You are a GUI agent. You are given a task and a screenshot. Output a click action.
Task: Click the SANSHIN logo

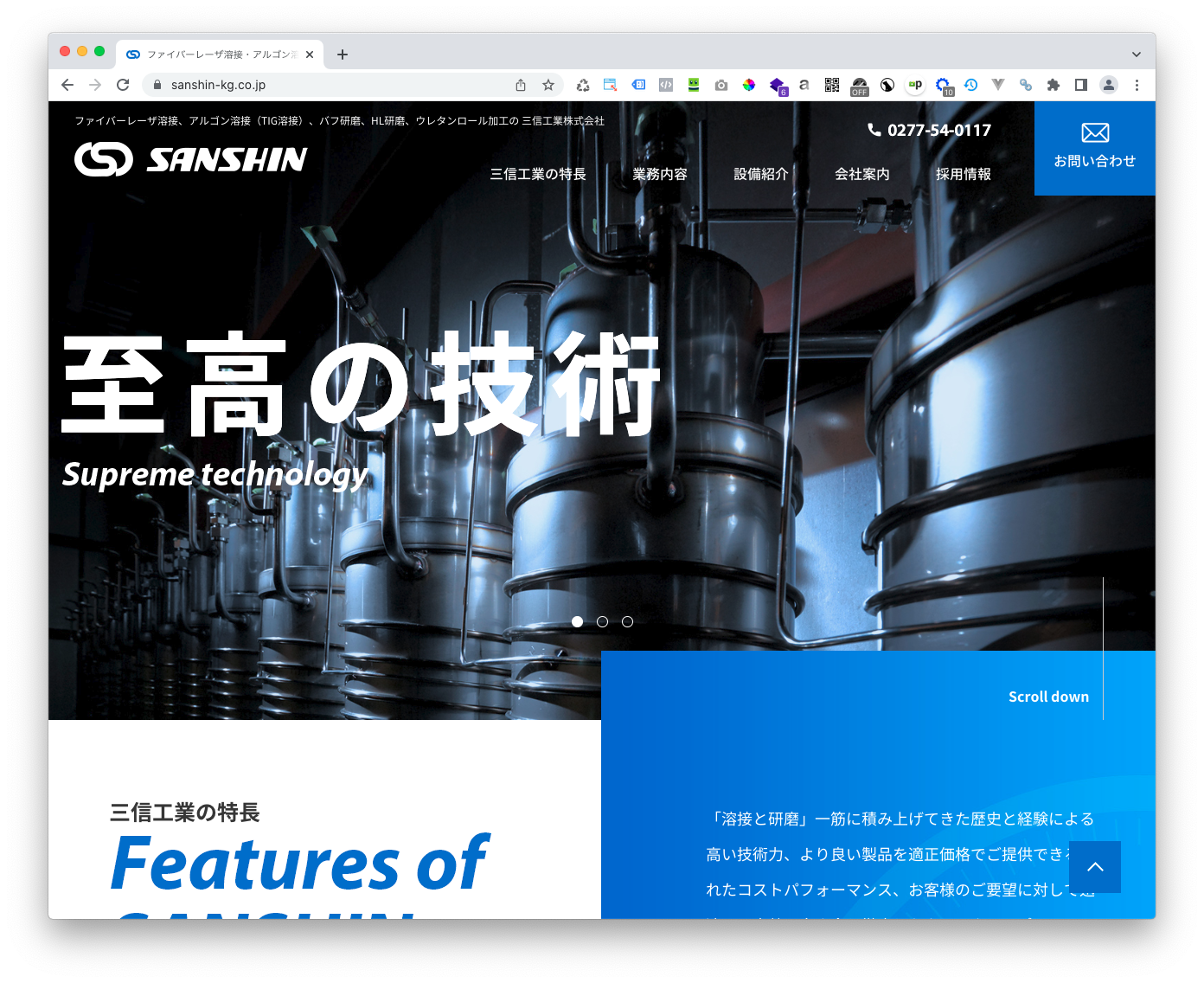click(x=191, y=159)
